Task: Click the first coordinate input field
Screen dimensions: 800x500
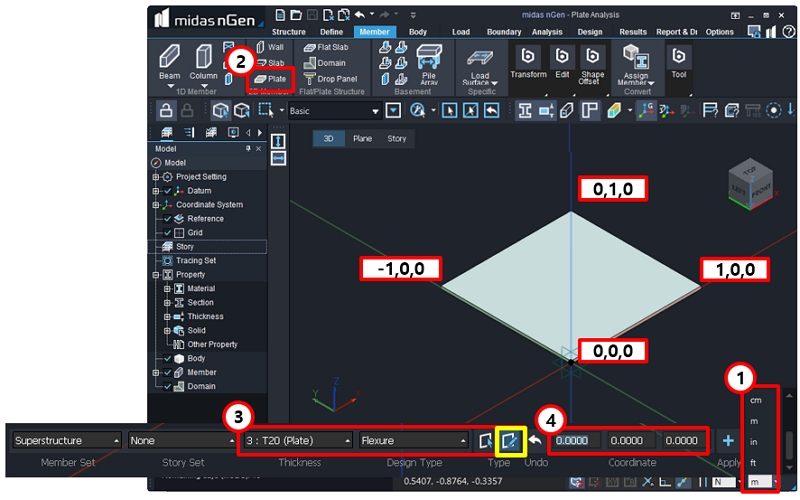Action: point(576,440)
